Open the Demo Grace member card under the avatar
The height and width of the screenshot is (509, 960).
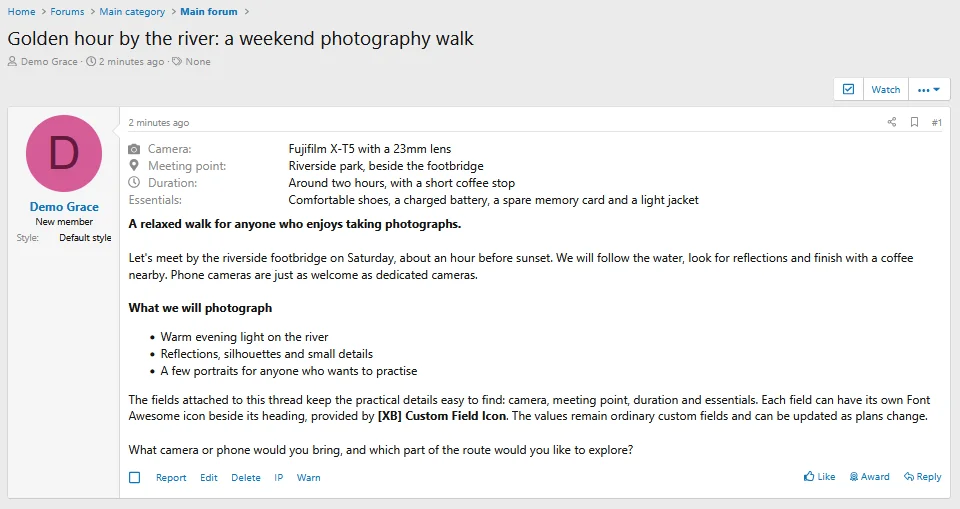(x=64, y=206)
